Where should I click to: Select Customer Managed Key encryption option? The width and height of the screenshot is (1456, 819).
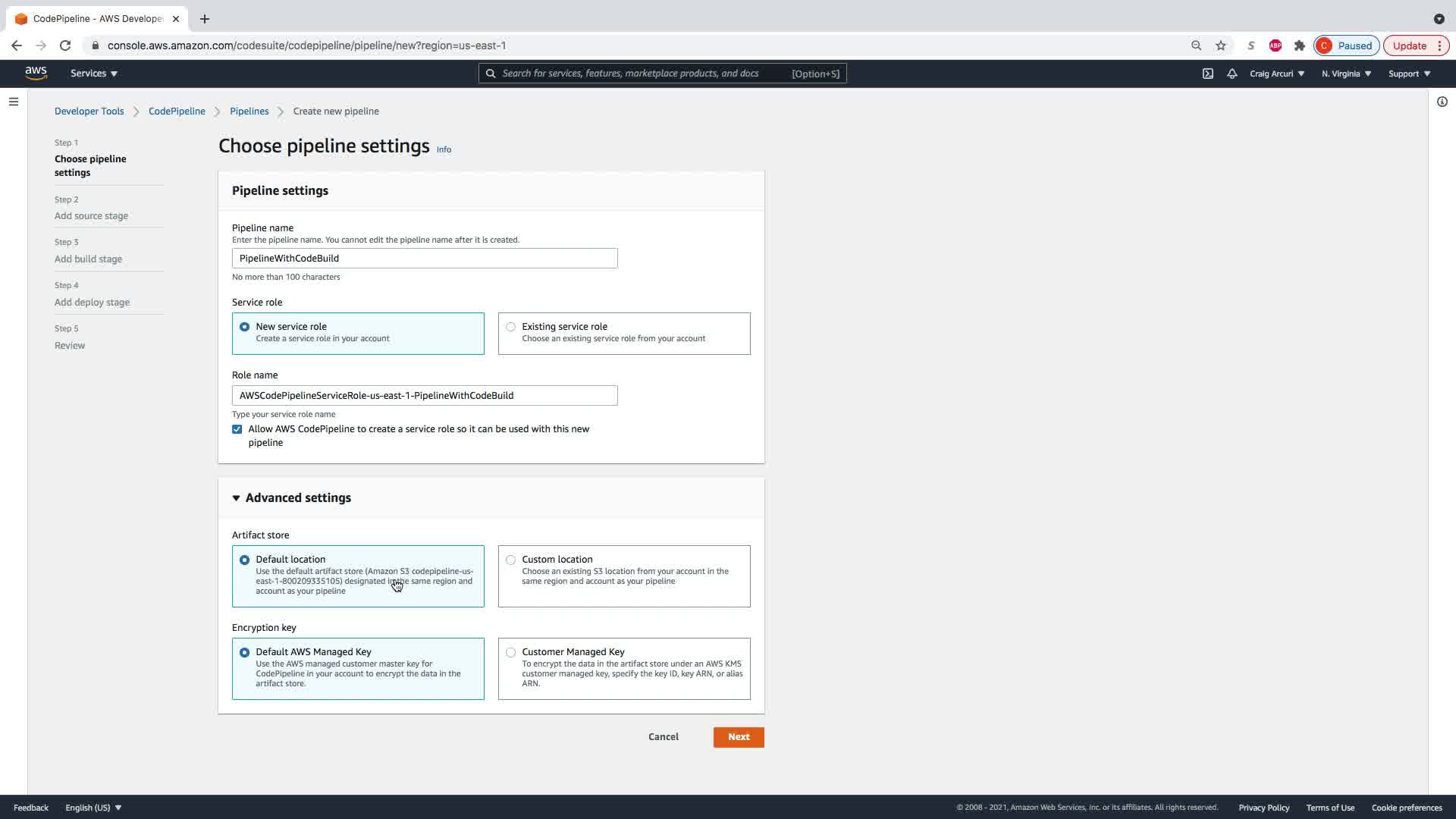click(511, 652)
